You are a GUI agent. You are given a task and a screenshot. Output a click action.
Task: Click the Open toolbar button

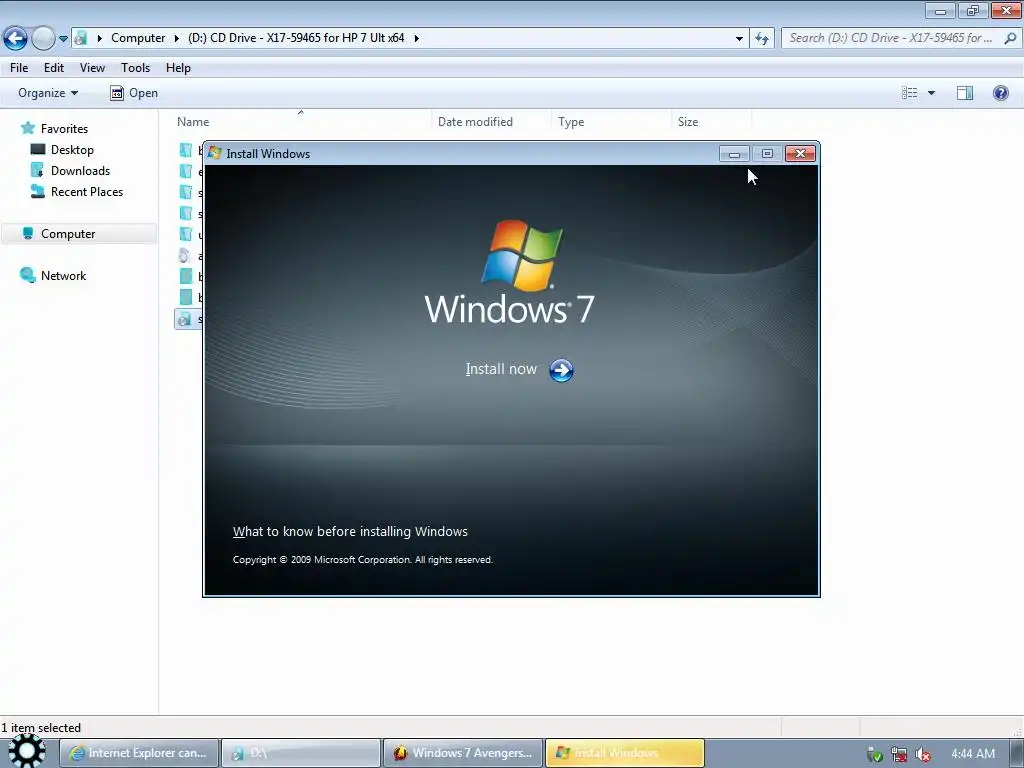[x=134, y=93]
